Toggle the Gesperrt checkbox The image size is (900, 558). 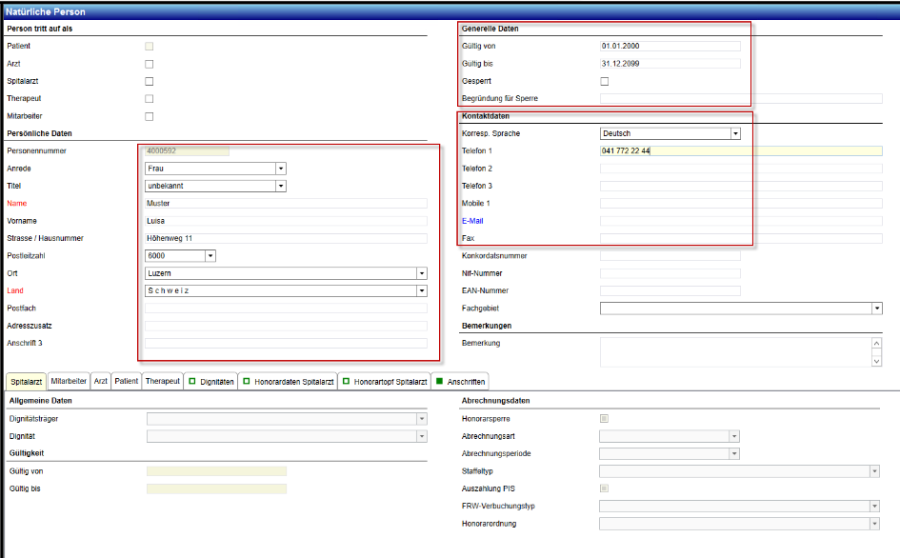click(x=604, y=81)
